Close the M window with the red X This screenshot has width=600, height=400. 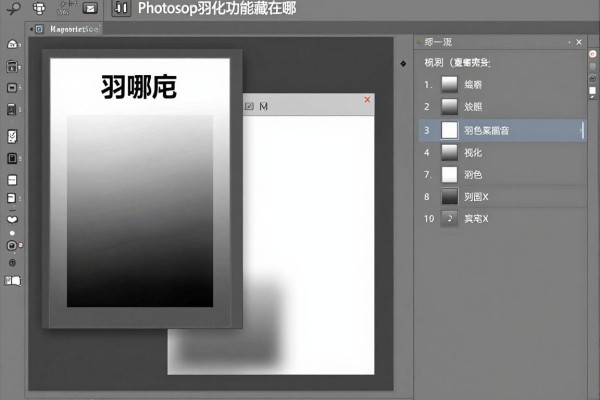point(367,100)
